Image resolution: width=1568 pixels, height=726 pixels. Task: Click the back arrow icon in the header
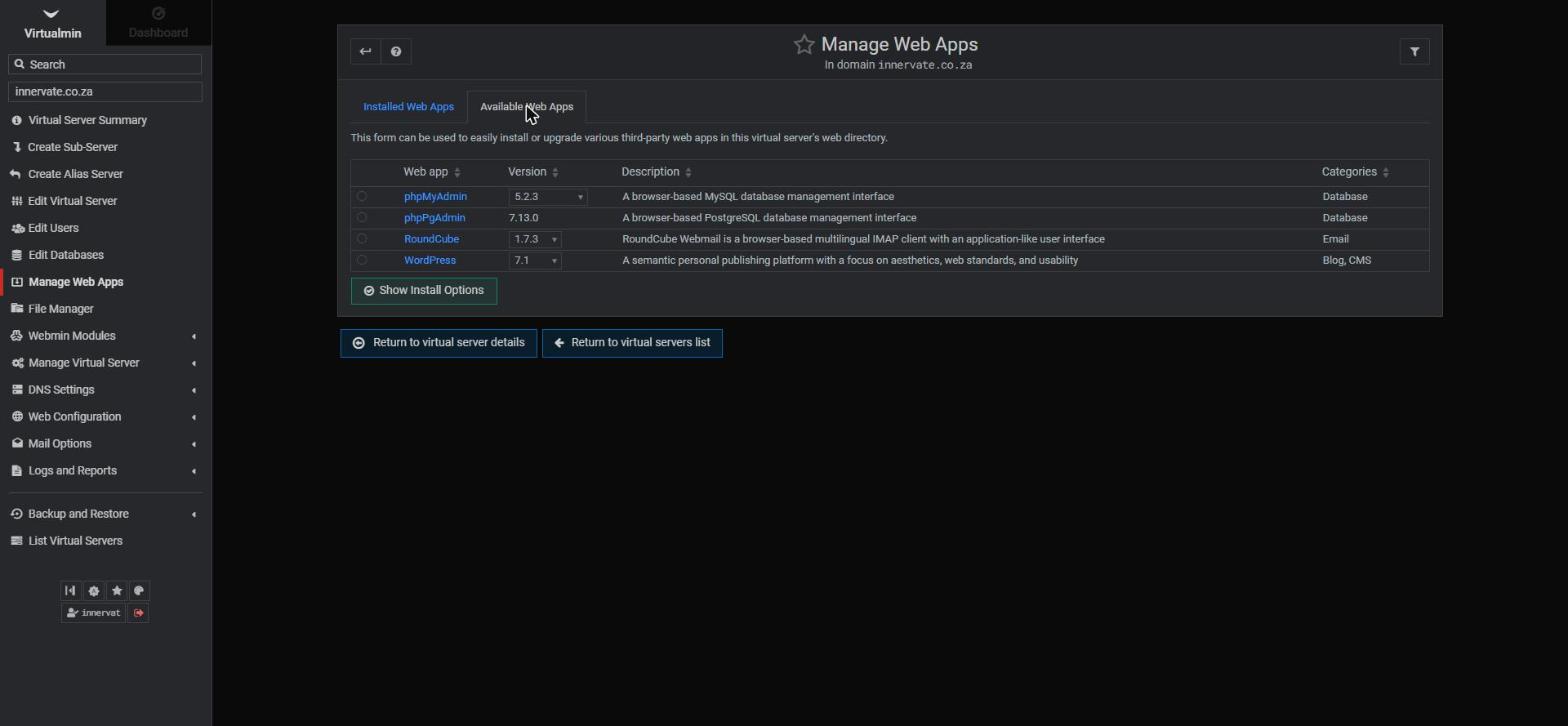pyautogui.click(x=365, y=52)
